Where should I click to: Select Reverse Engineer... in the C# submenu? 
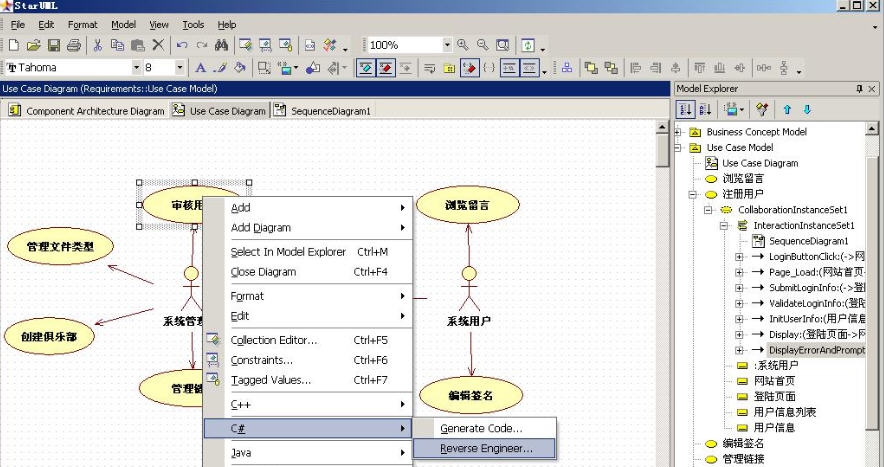click(x=486, y=449)
